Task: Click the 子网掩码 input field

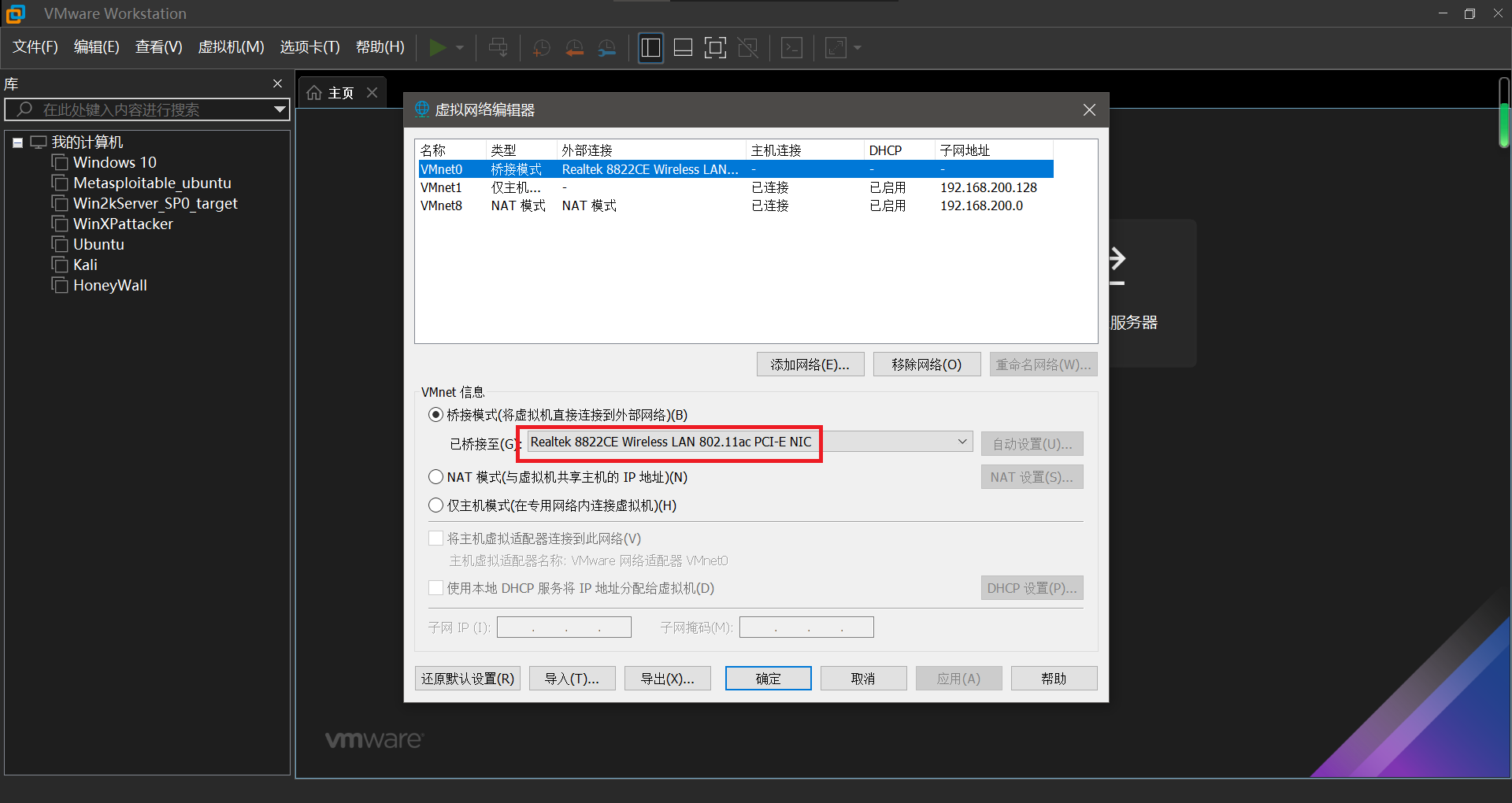Action: click(806, 627)
